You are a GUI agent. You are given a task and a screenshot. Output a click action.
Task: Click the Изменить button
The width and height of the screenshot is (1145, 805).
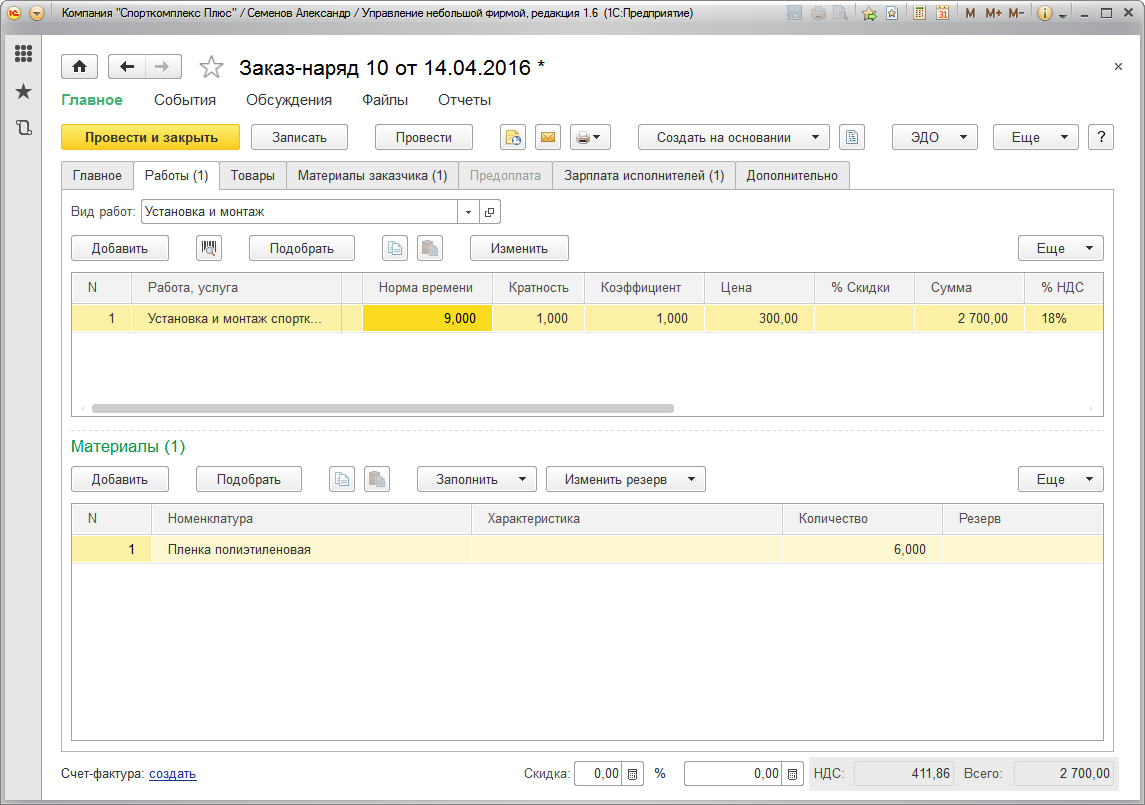pos(519,248)
